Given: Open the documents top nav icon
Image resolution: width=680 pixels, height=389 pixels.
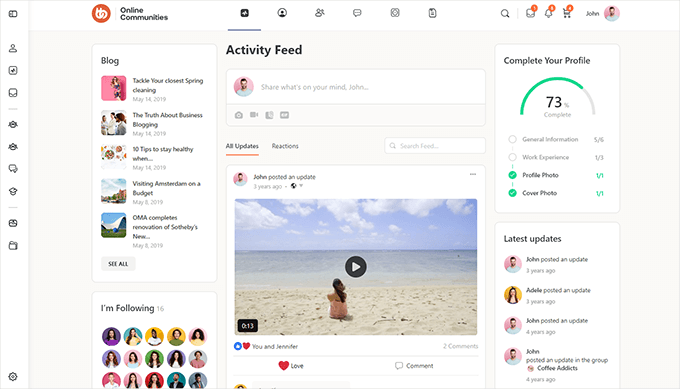Looking at the screenshot, I should tap(432, 13).
